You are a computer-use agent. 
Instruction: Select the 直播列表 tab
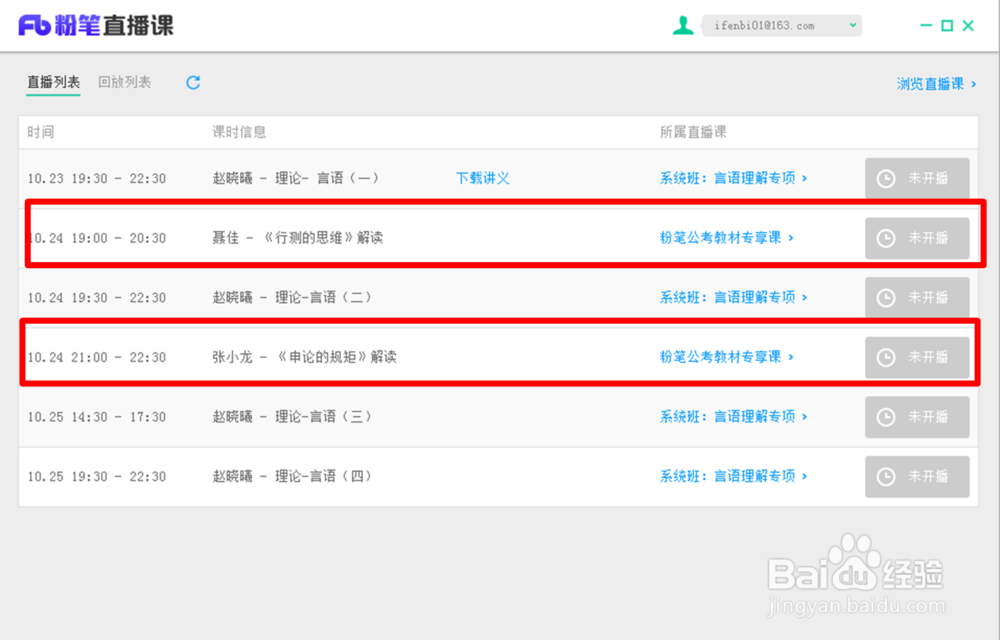tap(52, 83)
